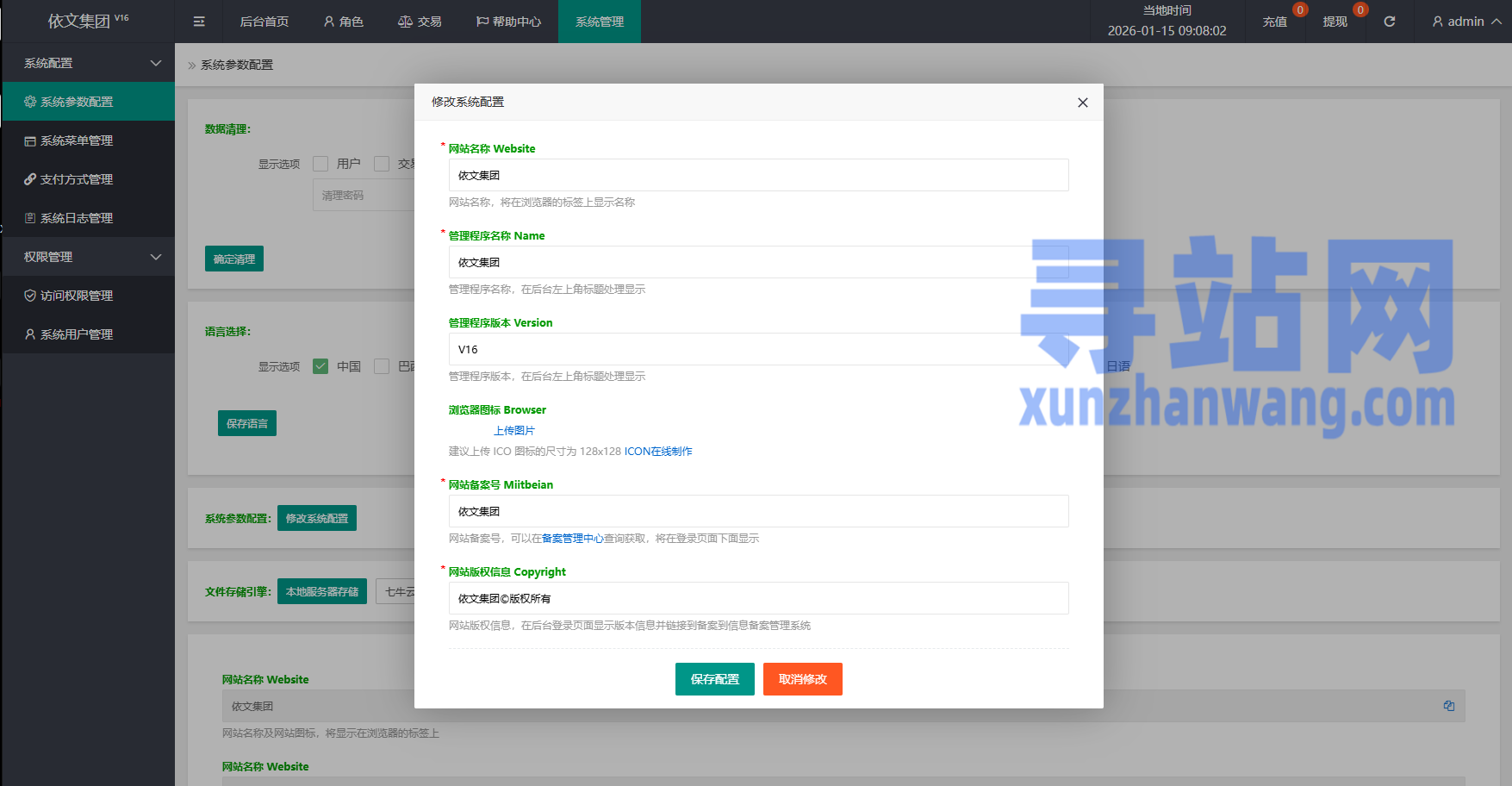Toggle the 用户 checkbox in data cleanup
Viewport: 1512px width, 786px height.
320,164
